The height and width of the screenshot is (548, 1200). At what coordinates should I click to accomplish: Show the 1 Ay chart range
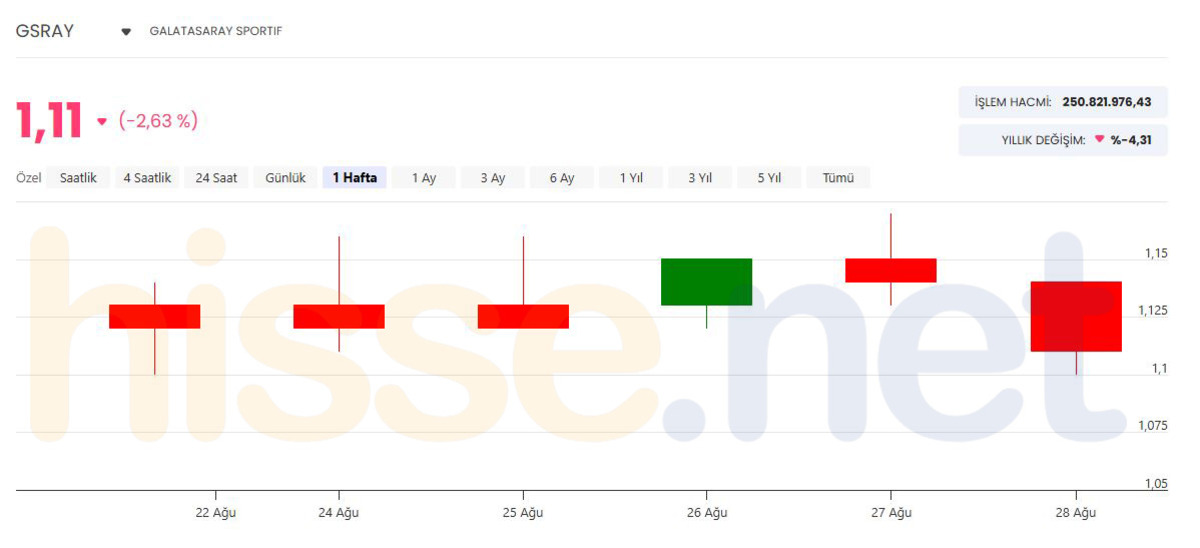point(424,178)
